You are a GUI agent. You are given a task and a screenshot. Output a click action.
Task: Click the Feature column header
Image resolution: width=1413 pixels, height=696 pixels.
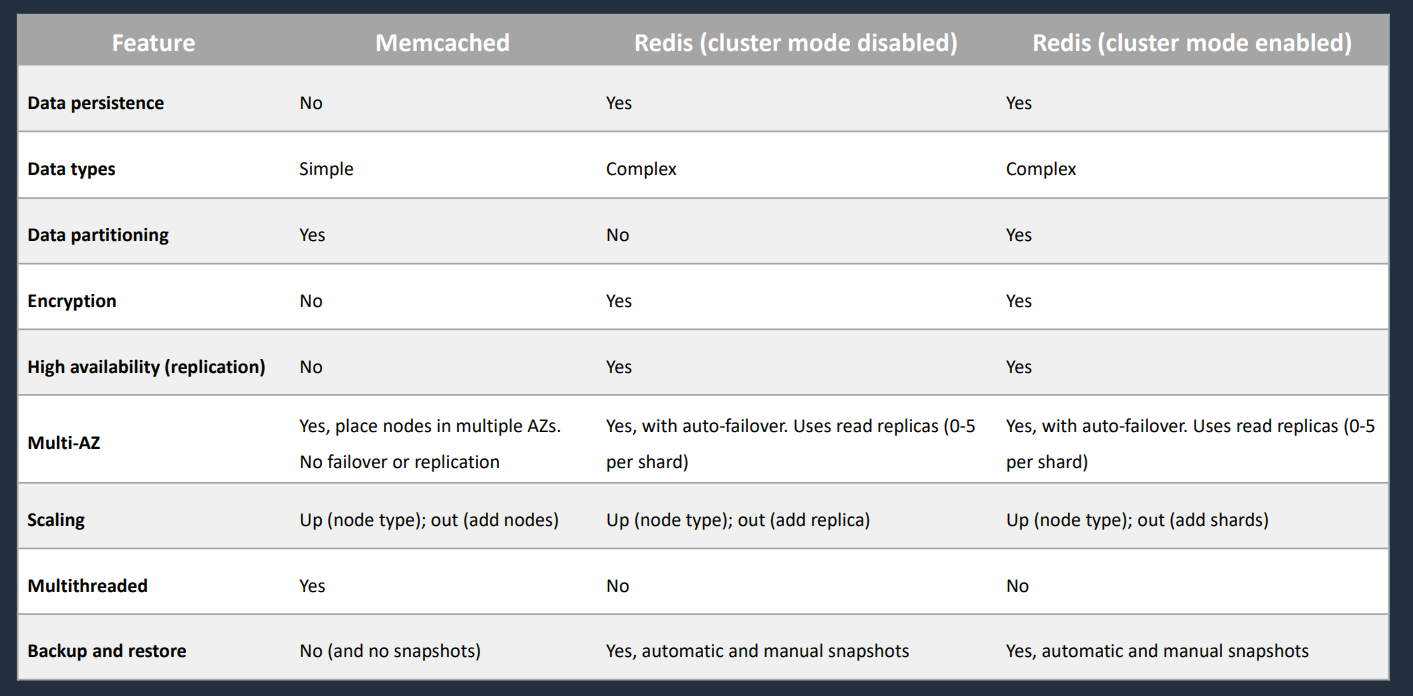pos(153,43)
